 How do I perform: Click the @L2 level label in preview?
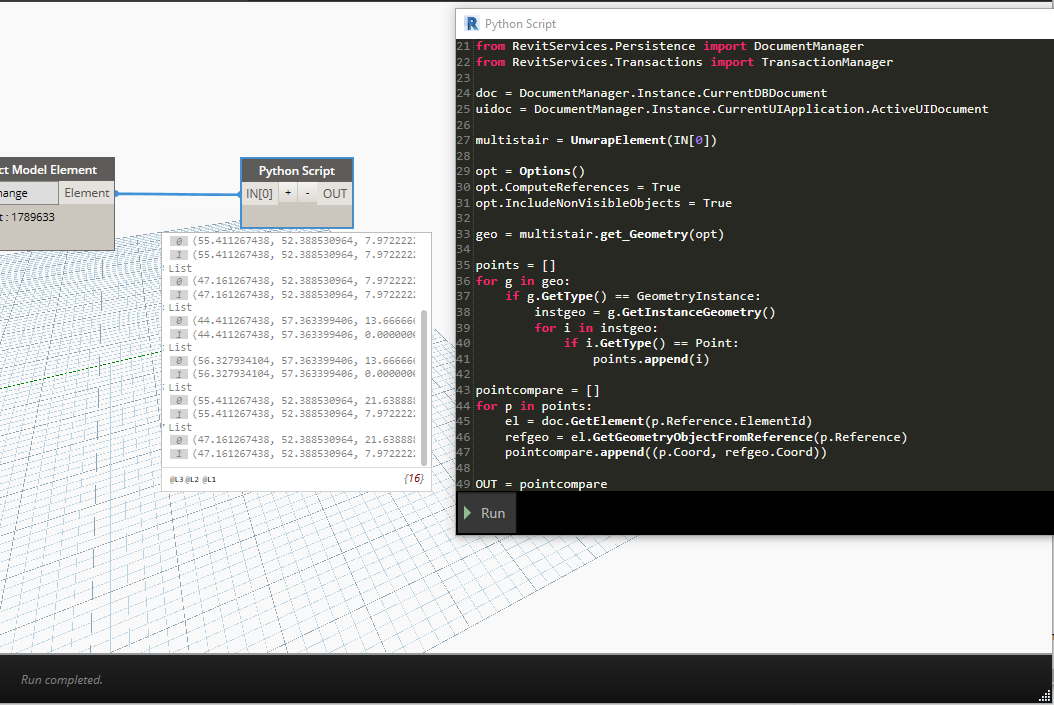coord(192,480)
